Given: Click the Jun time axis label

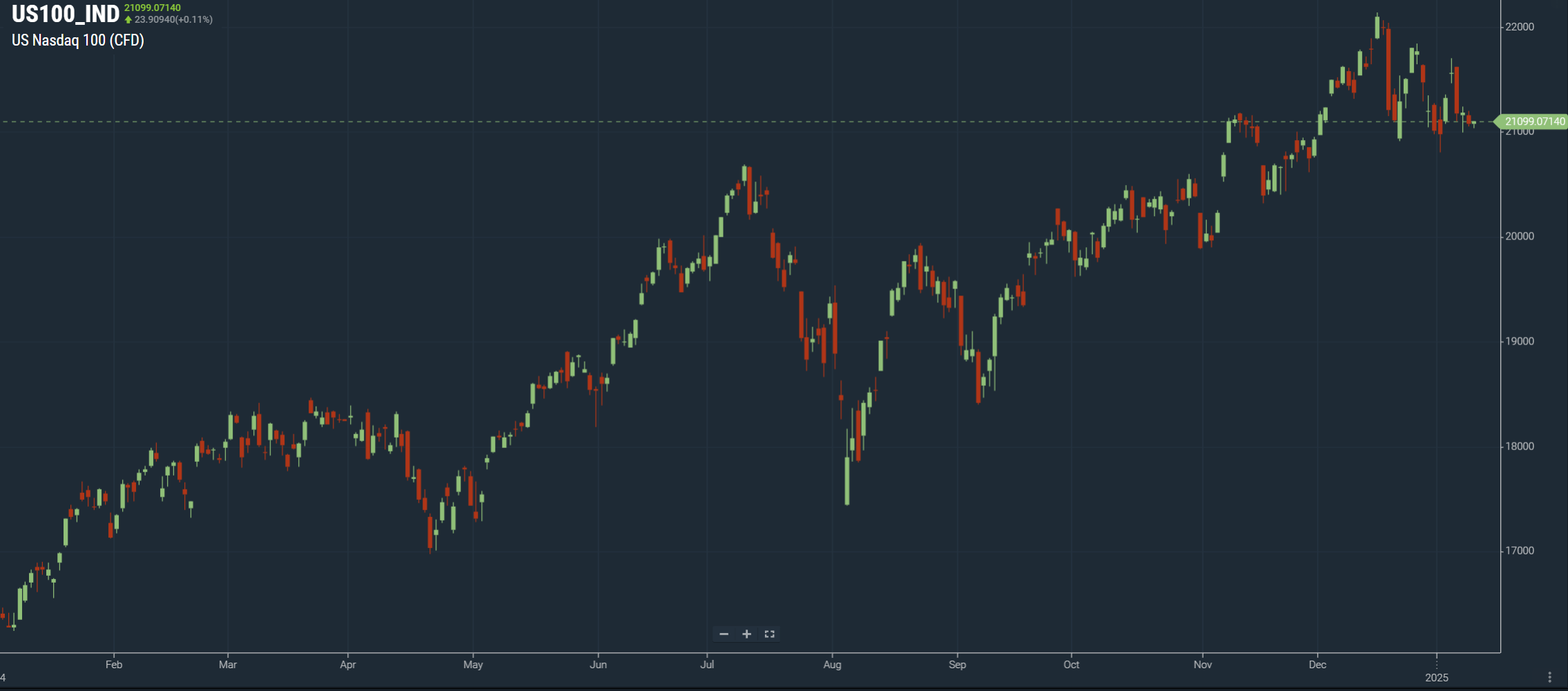Looking at the screenshot, I should pyautogui.click(x=598, y=665).
